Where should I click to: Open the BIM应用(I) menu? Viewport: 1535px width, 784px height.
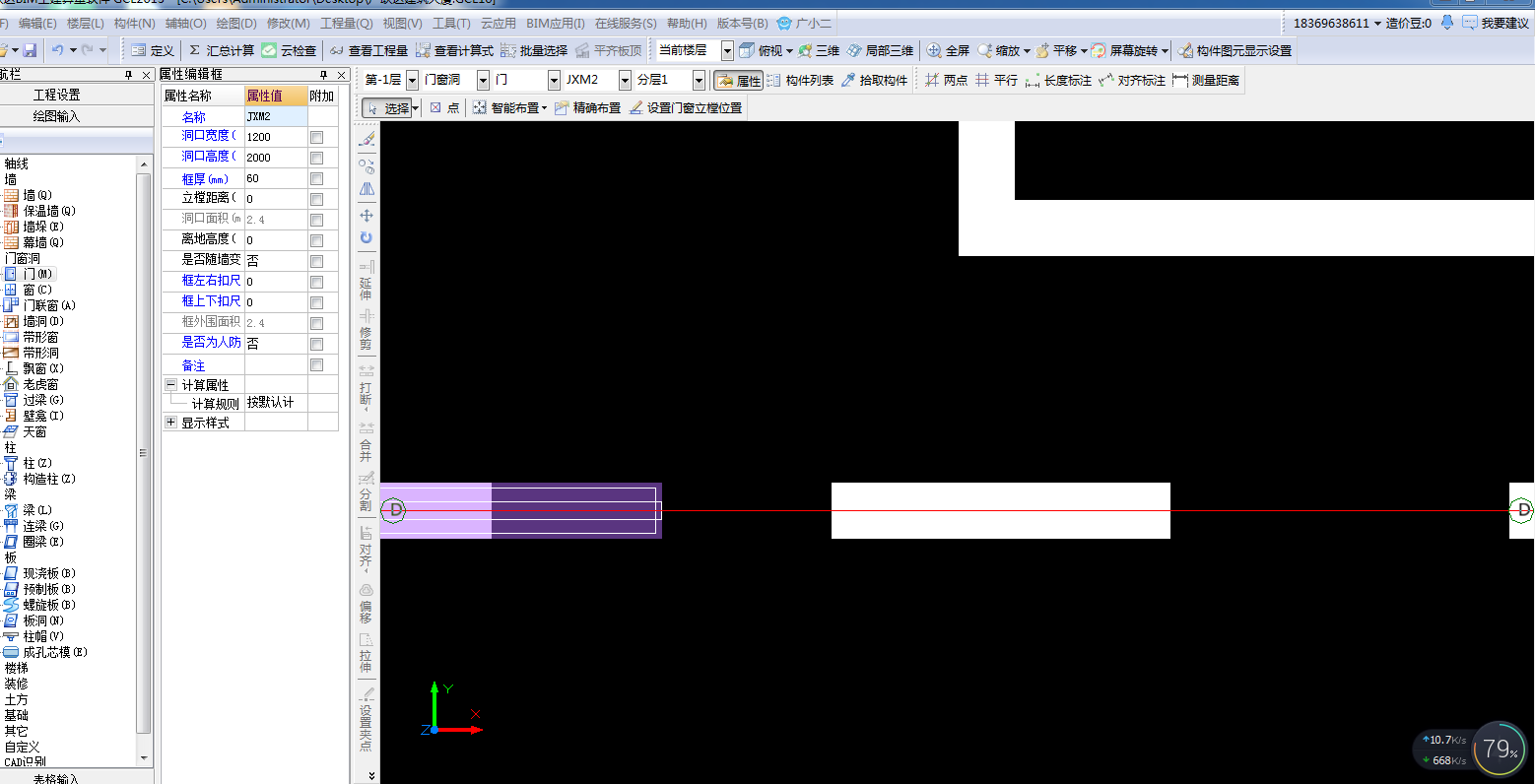pos(555,23)
